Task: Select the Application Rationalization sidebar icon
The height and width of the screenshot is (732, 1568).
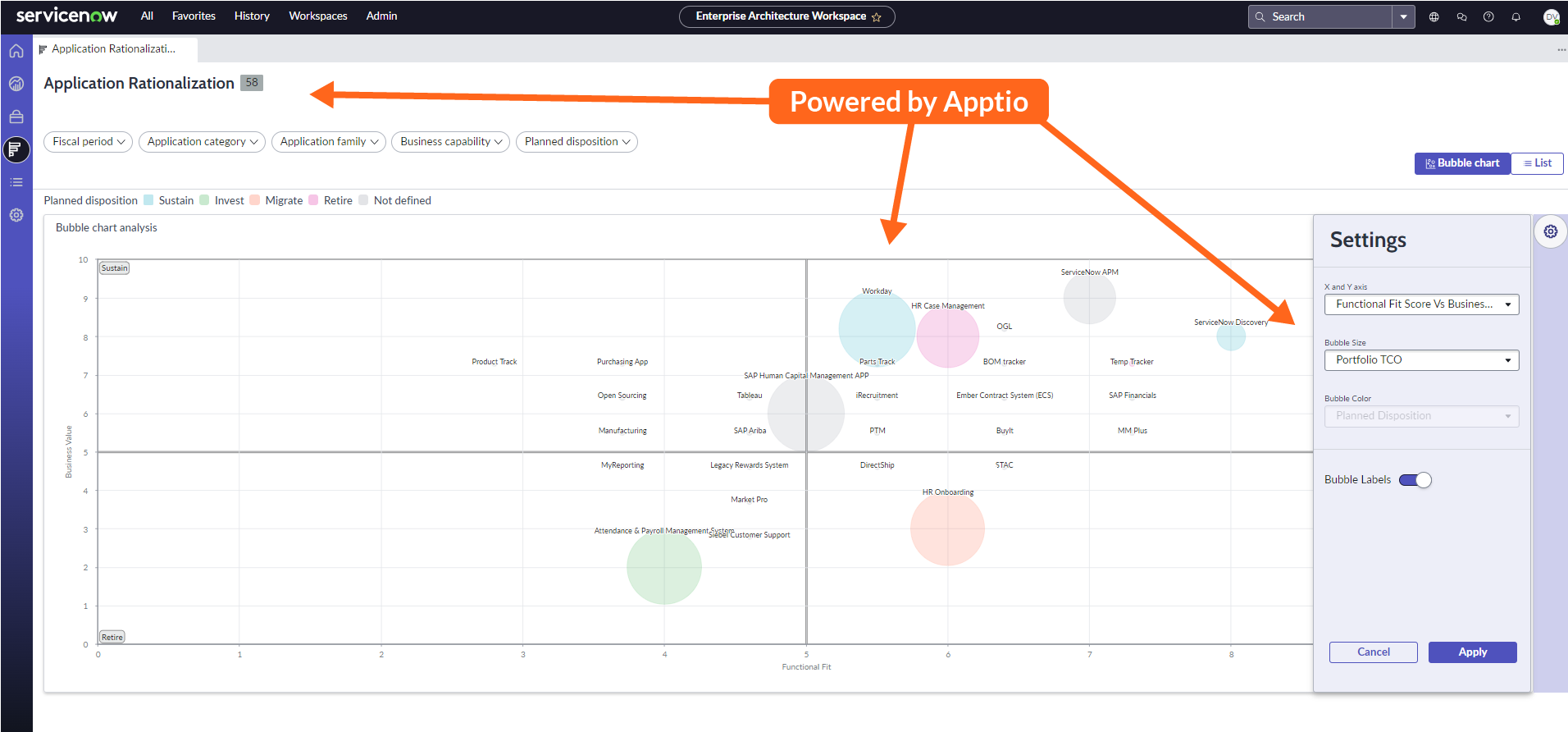Action: click(16, 149)
